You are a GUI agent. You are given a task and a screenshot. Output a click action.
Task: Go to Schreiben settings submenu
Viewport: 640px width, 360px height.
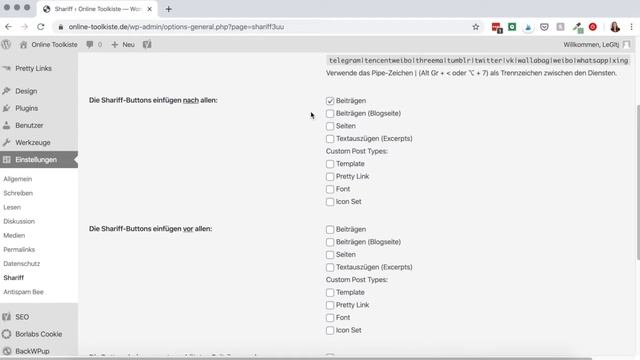(x=18, y=193)
